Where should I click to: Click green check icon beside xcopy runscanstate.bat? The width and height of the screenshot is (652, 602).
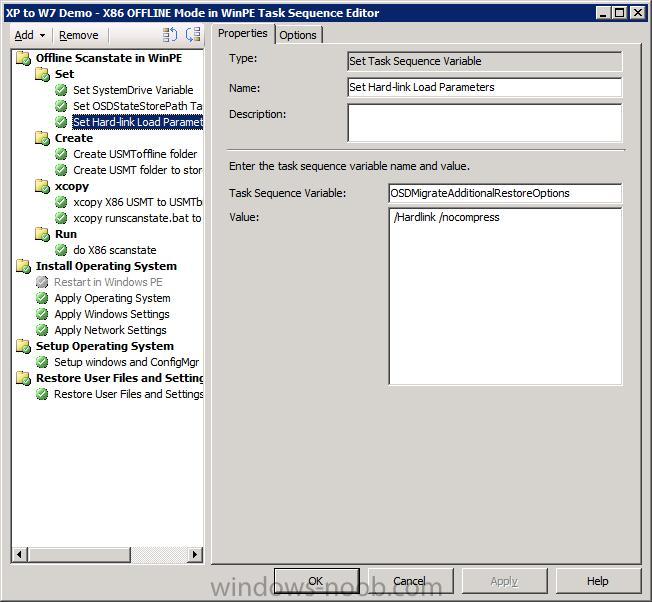(61, 218)
